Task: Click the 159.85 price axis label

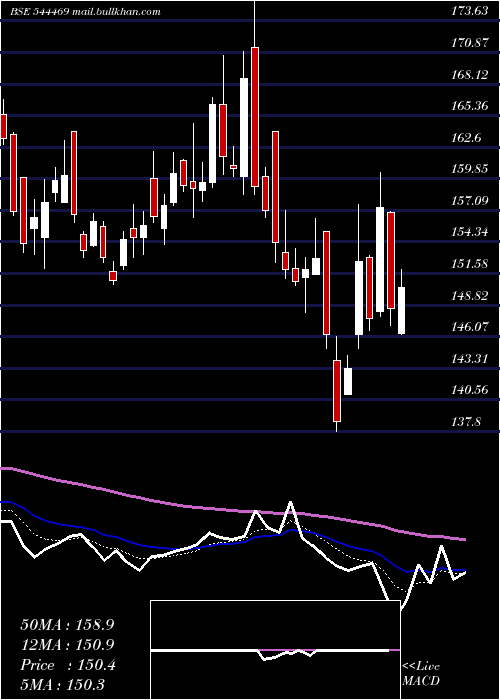Action: point(470,169)
